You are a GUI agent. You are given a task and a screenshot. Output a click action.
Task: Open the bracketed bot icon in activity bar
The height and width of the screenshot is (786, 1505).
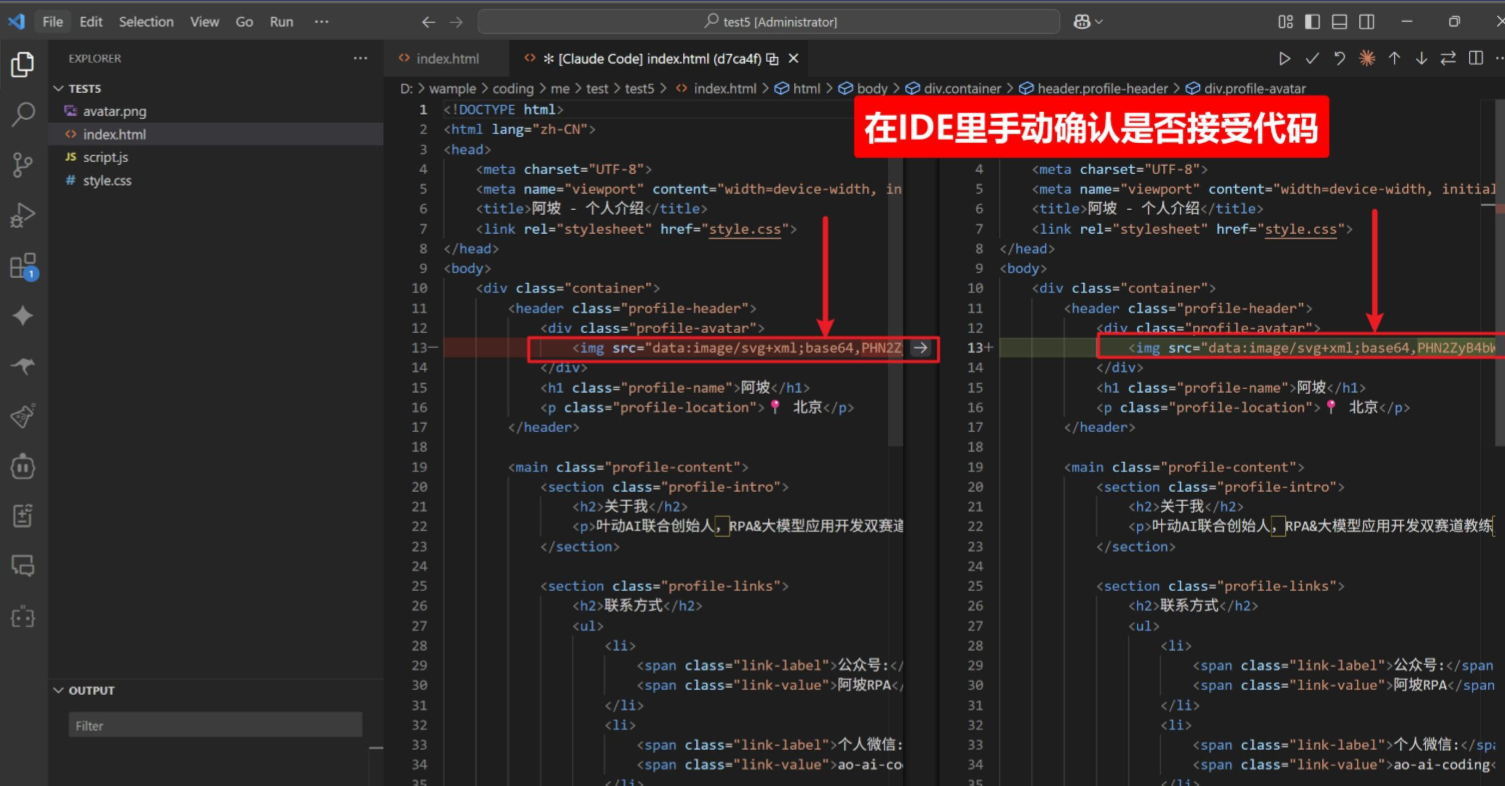click(22, 617)
